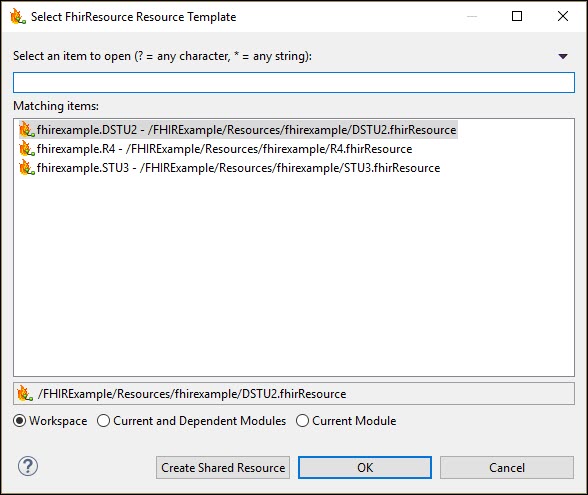588x495 pixels.
Task: Focus the item search text field
Action: pyautogui.click(x=294, y=82)
